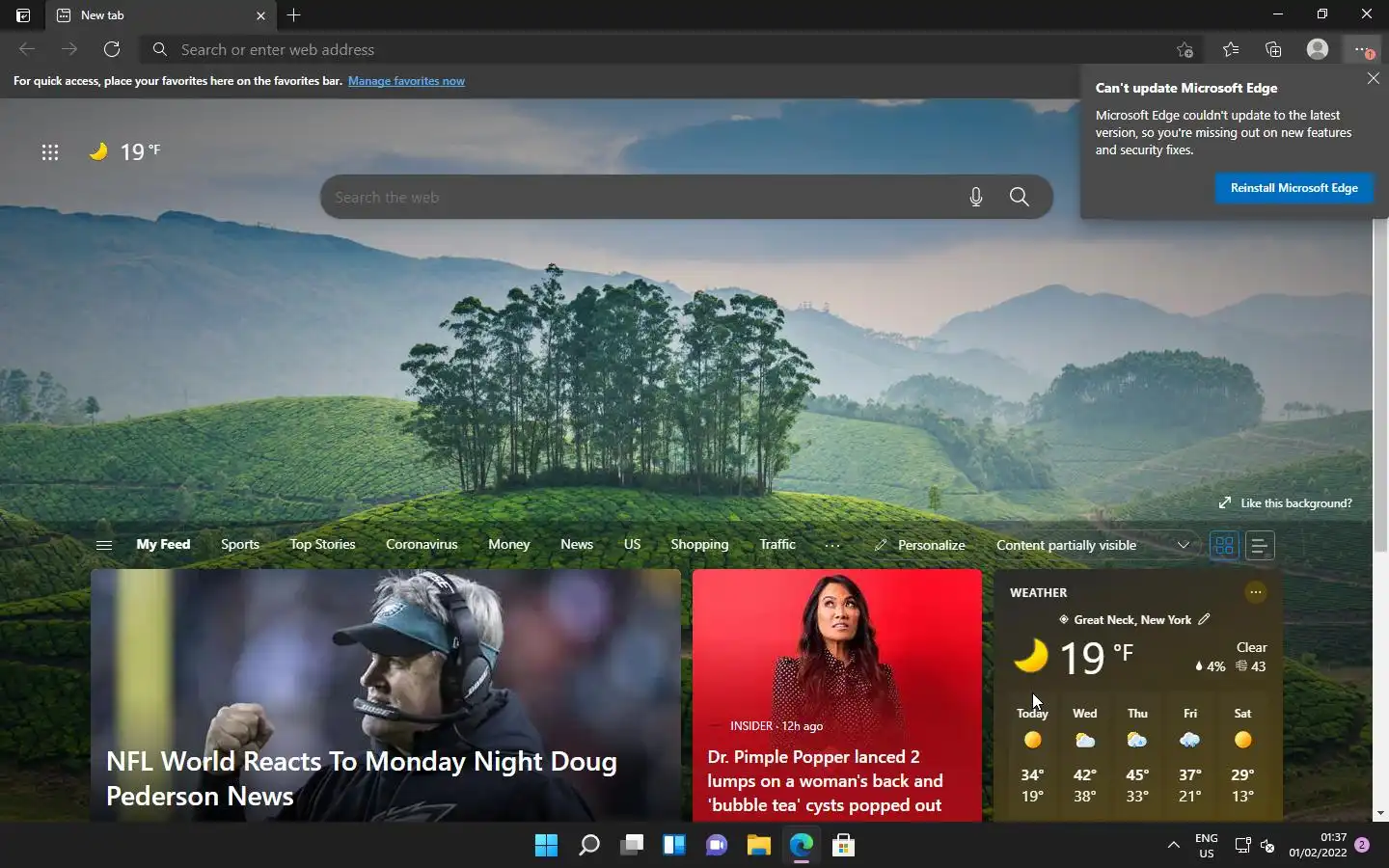Open Teams Chat from taskbar

pos(717,845)
